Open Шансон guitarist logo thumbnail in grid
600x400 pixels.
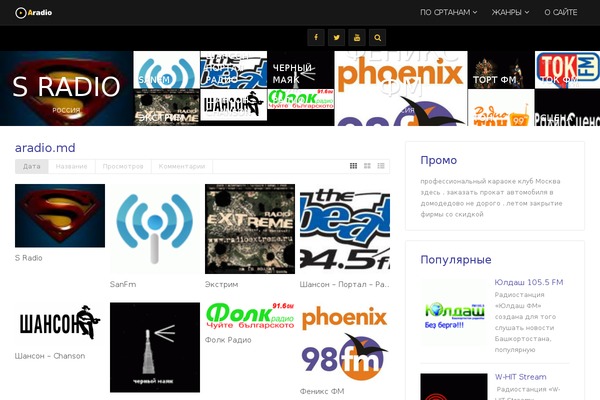tap(60, 324)
